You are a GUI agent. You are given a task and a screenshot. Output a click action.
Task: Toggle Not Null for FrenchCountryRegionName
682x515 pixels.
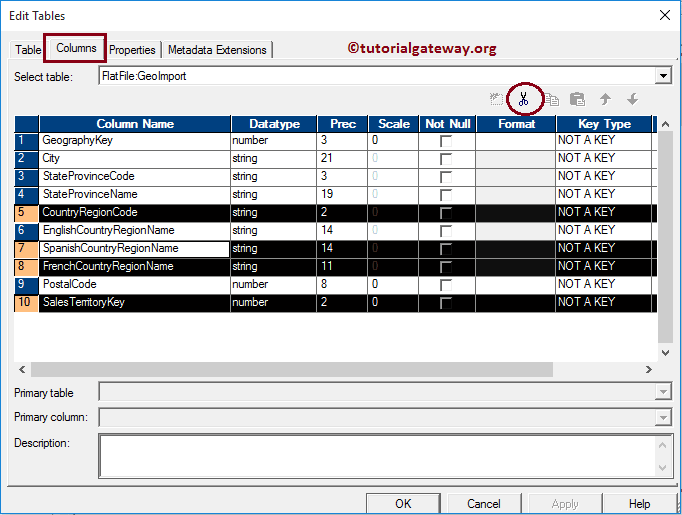point(446,267)
